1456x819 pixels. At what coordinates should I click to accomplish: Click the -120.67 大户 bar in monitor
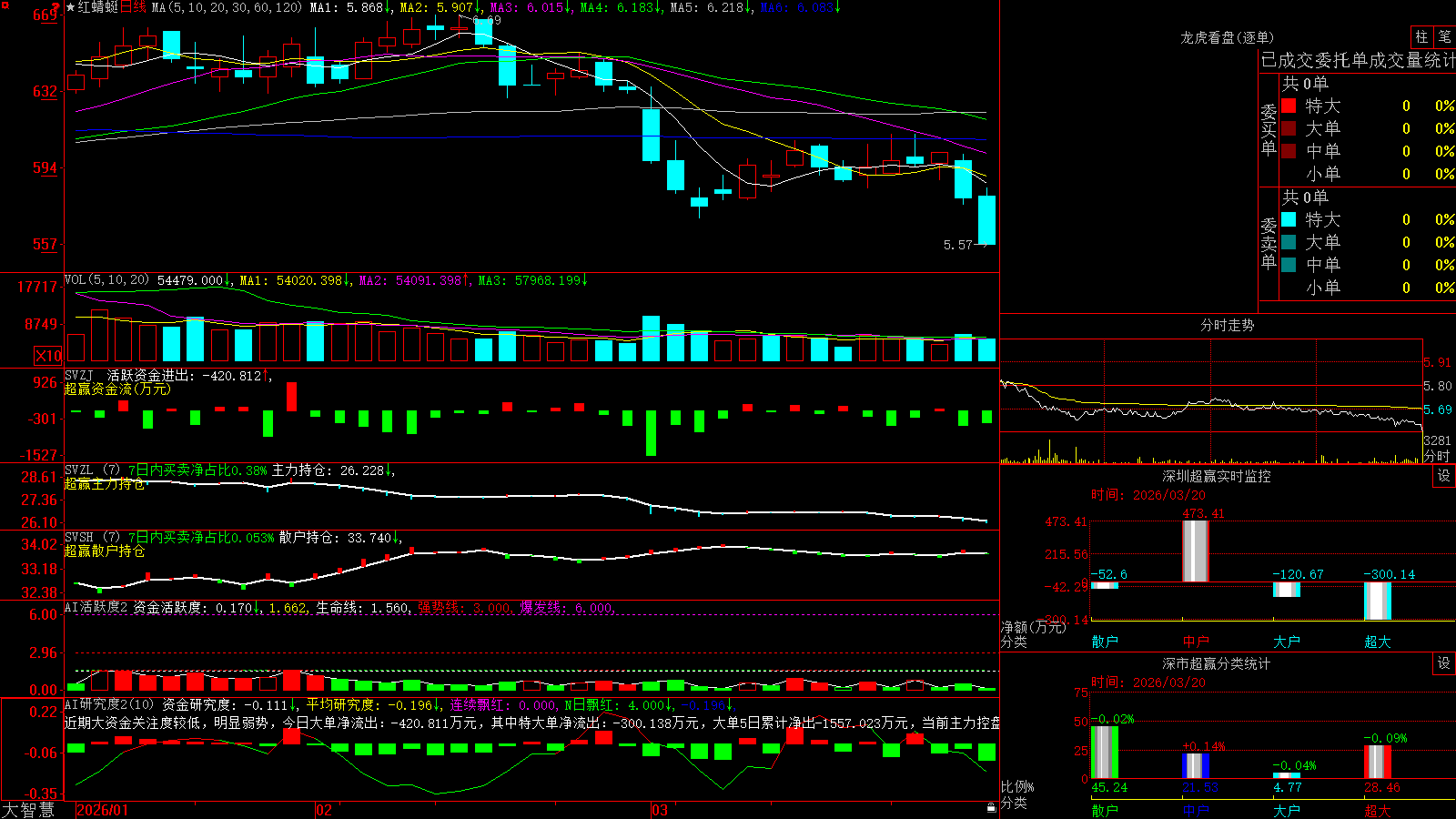[1287, 590]
